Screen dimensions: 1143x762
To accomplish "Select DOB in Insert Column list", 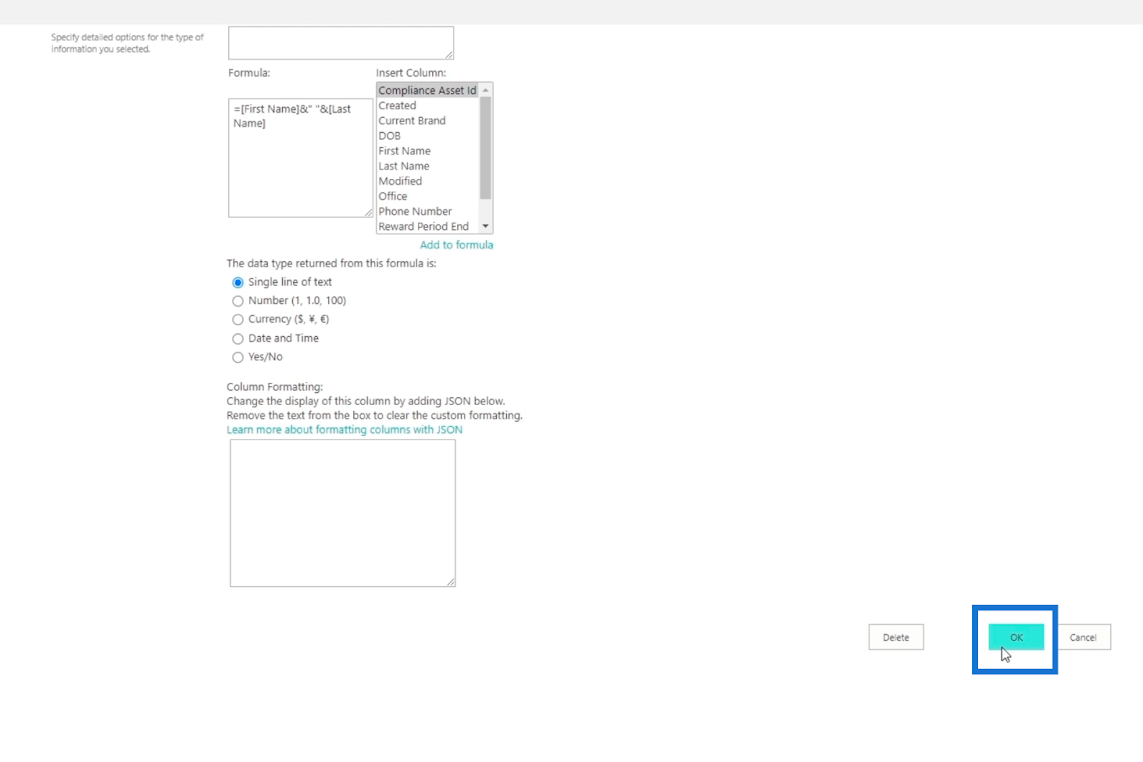I will (x=427, y=136).
